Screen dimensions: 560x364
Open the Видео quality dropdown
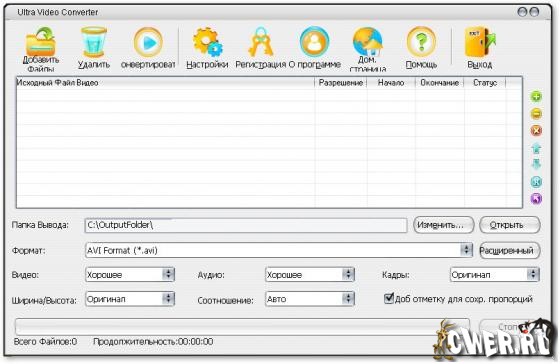tap(168, 274)
